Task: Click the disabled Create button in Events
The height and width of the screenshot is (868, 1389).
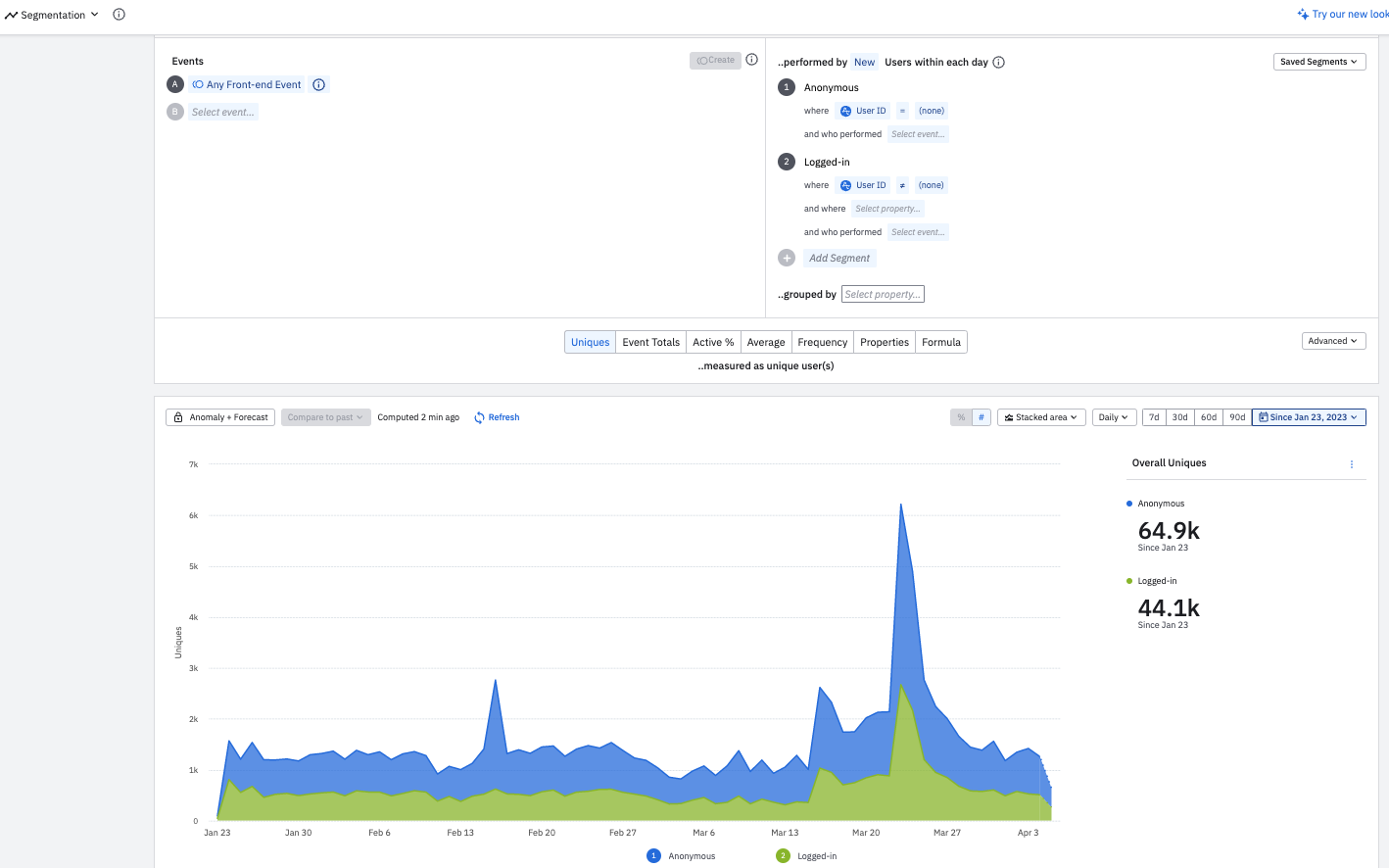Action: 715,61
